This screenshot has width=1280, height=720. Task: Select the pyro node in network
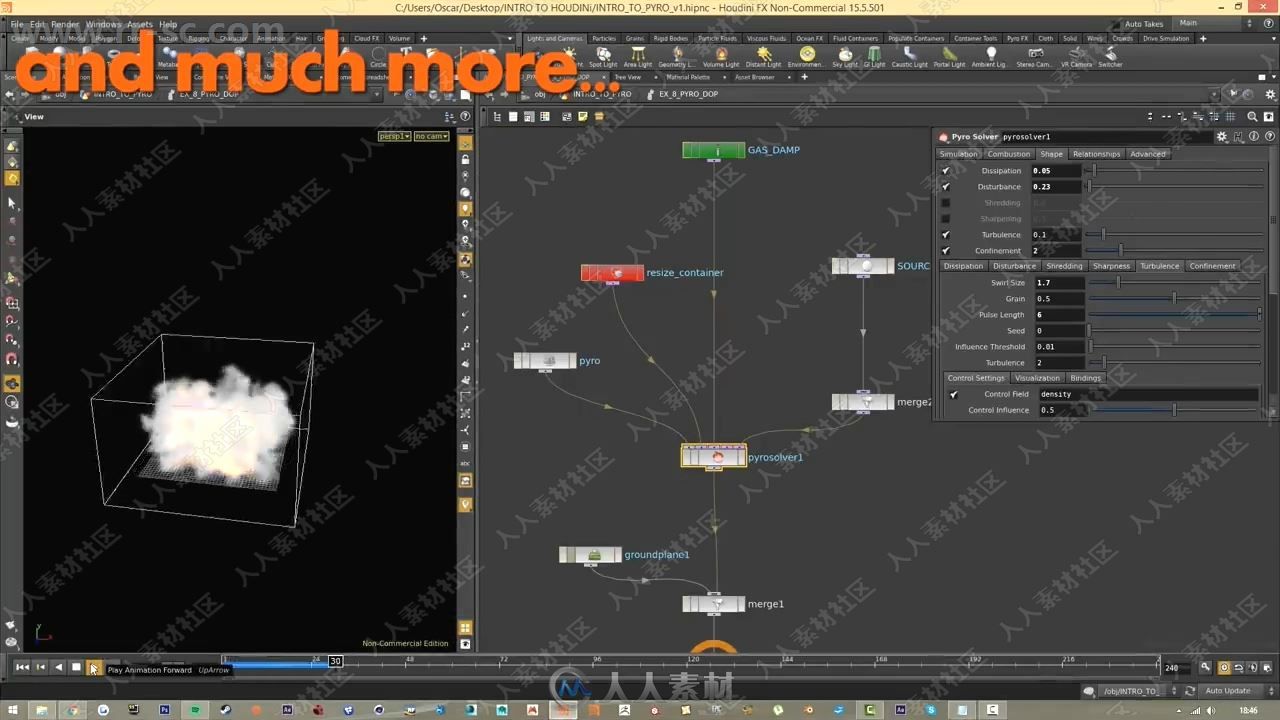[x=545, y=361]
